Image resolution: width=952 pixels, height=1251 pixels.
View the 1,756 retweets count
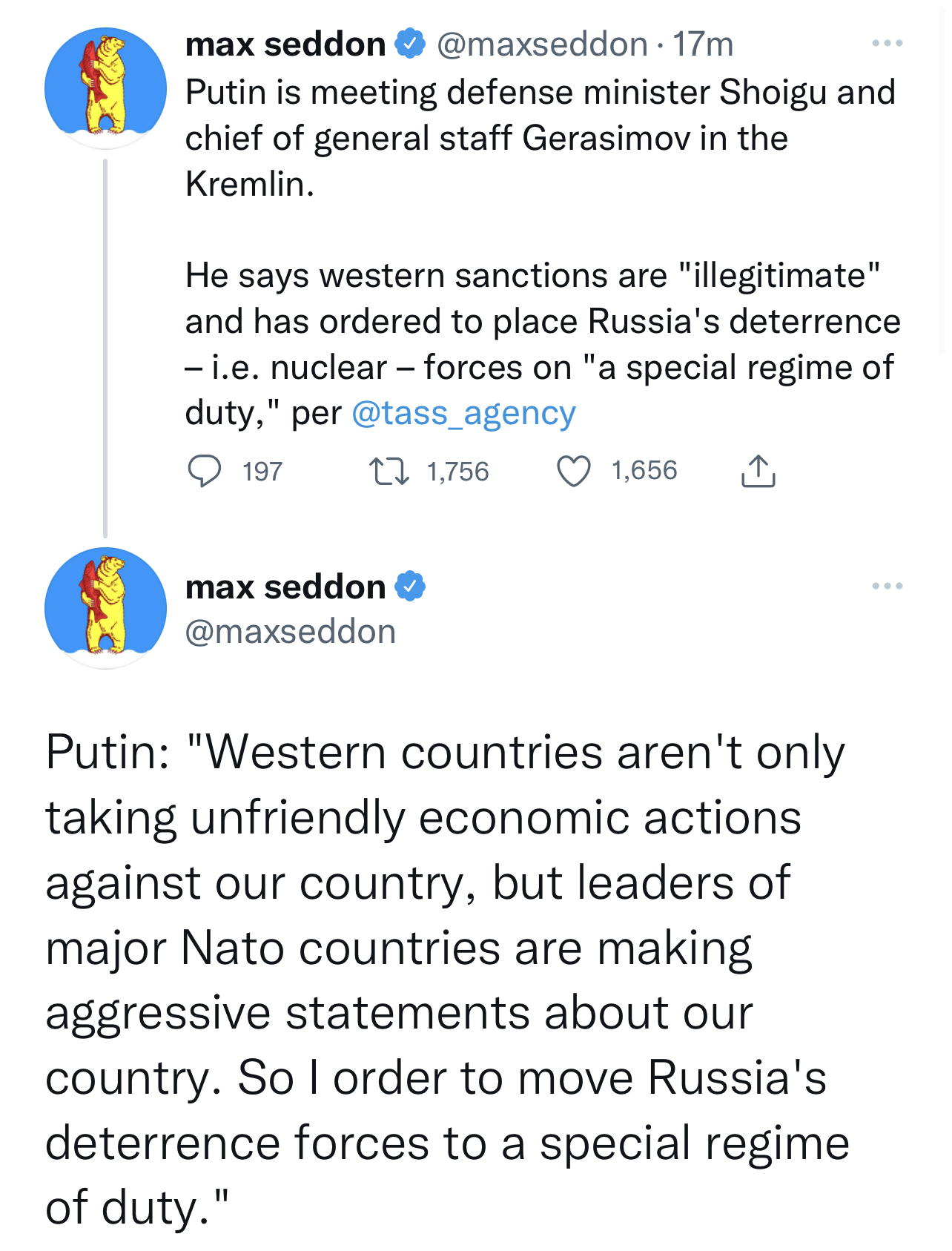point(457,472)
